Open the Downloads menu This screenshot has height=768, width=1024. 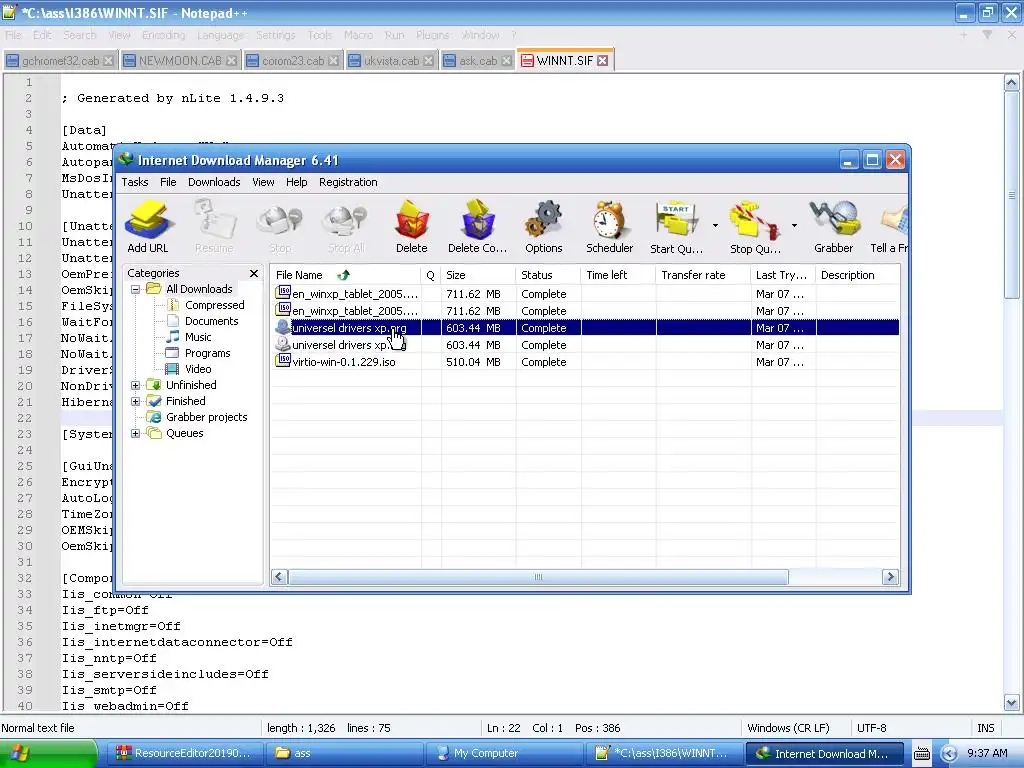pyautogui.click(x=214, y=182)
